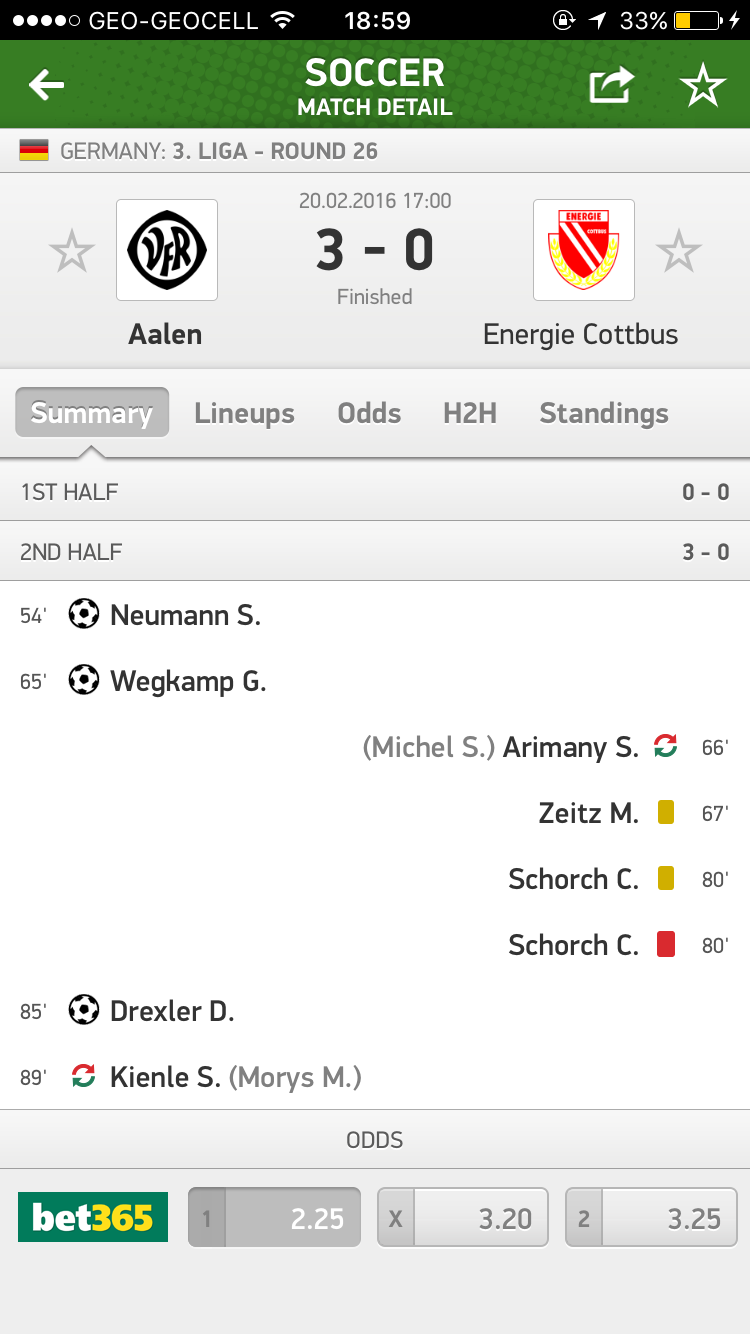
Task: Select home win odds 2.25
Action: tap(274, 1217)
